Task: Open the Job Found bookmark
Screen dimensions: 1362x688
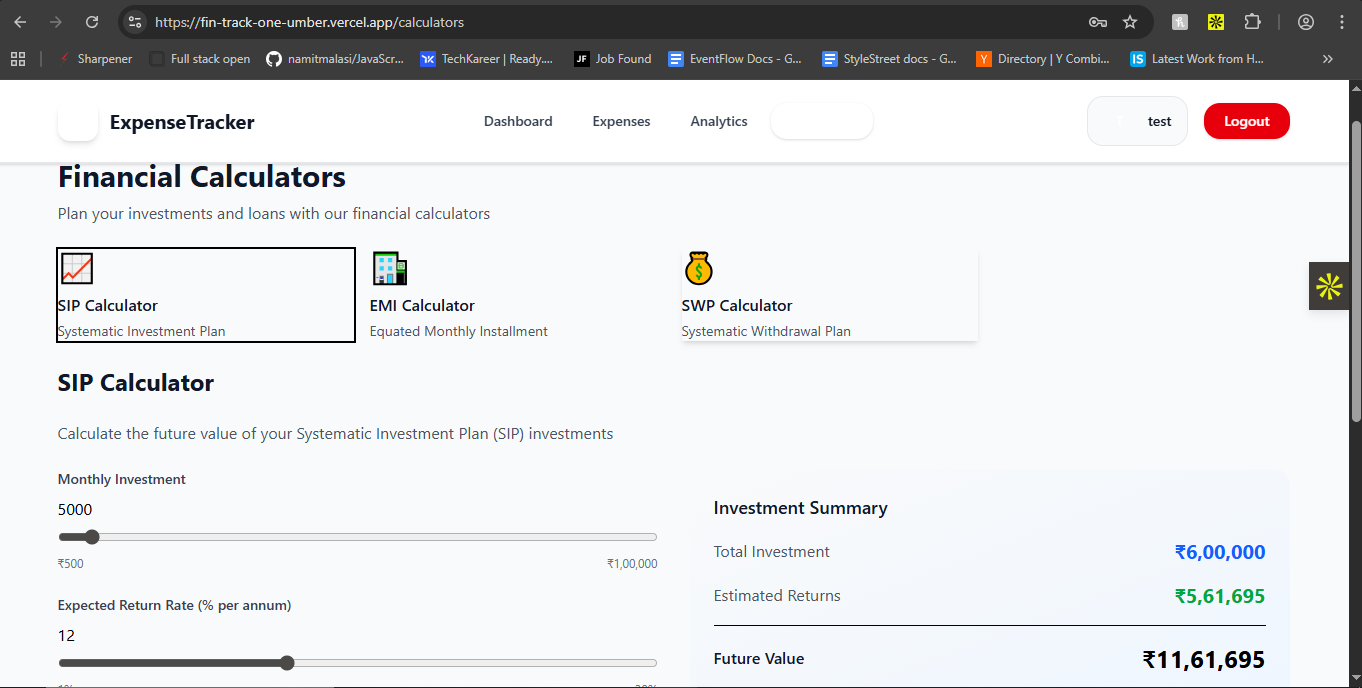Action: pyautogui.click(x=612, y=59)
